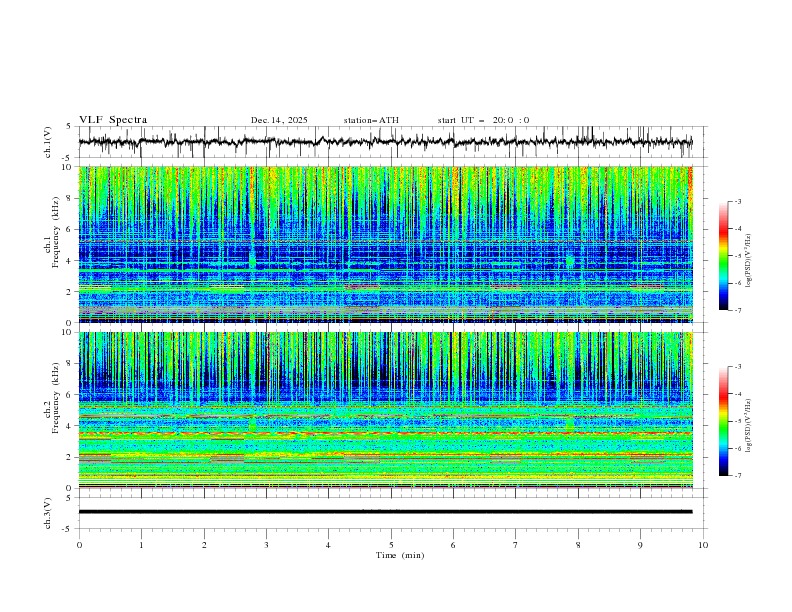
Task: Select the ch.1 spectrogram panel
Action: pos(386,244)
